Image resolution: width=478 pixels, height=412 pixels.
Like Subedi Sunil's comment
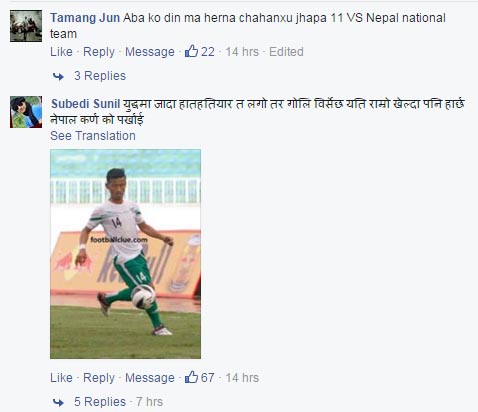[x=61, y=378]
